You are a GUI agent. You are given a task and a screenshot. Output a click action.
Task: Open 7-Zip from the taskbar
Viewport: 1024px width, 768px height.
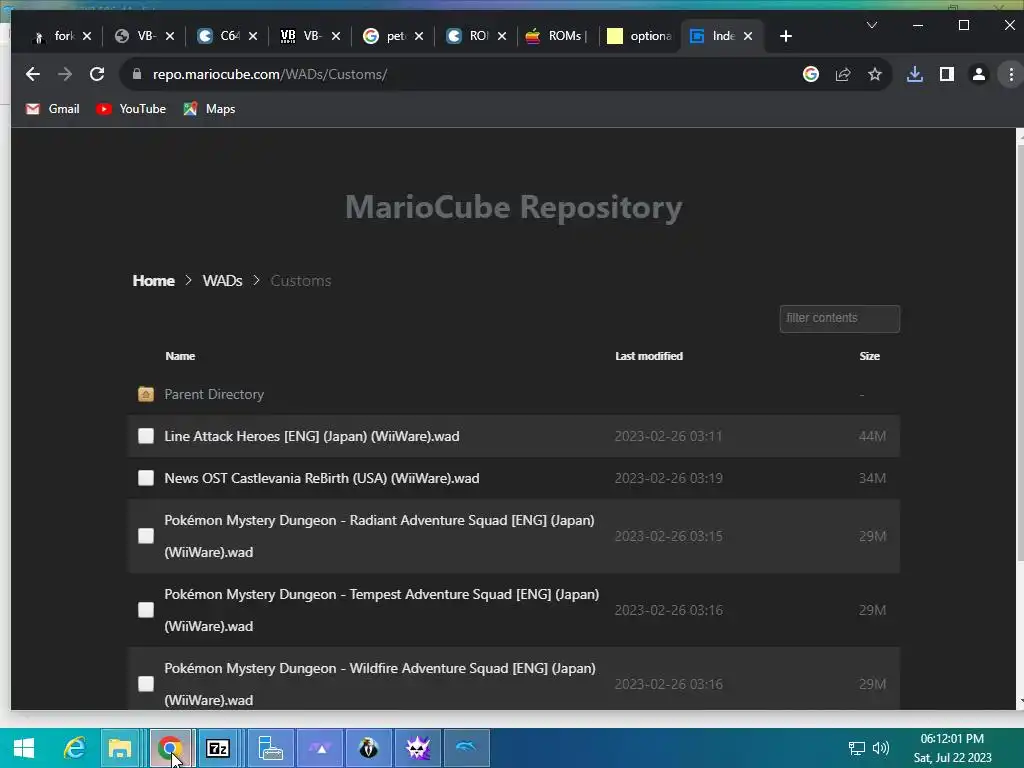[217, 748]
